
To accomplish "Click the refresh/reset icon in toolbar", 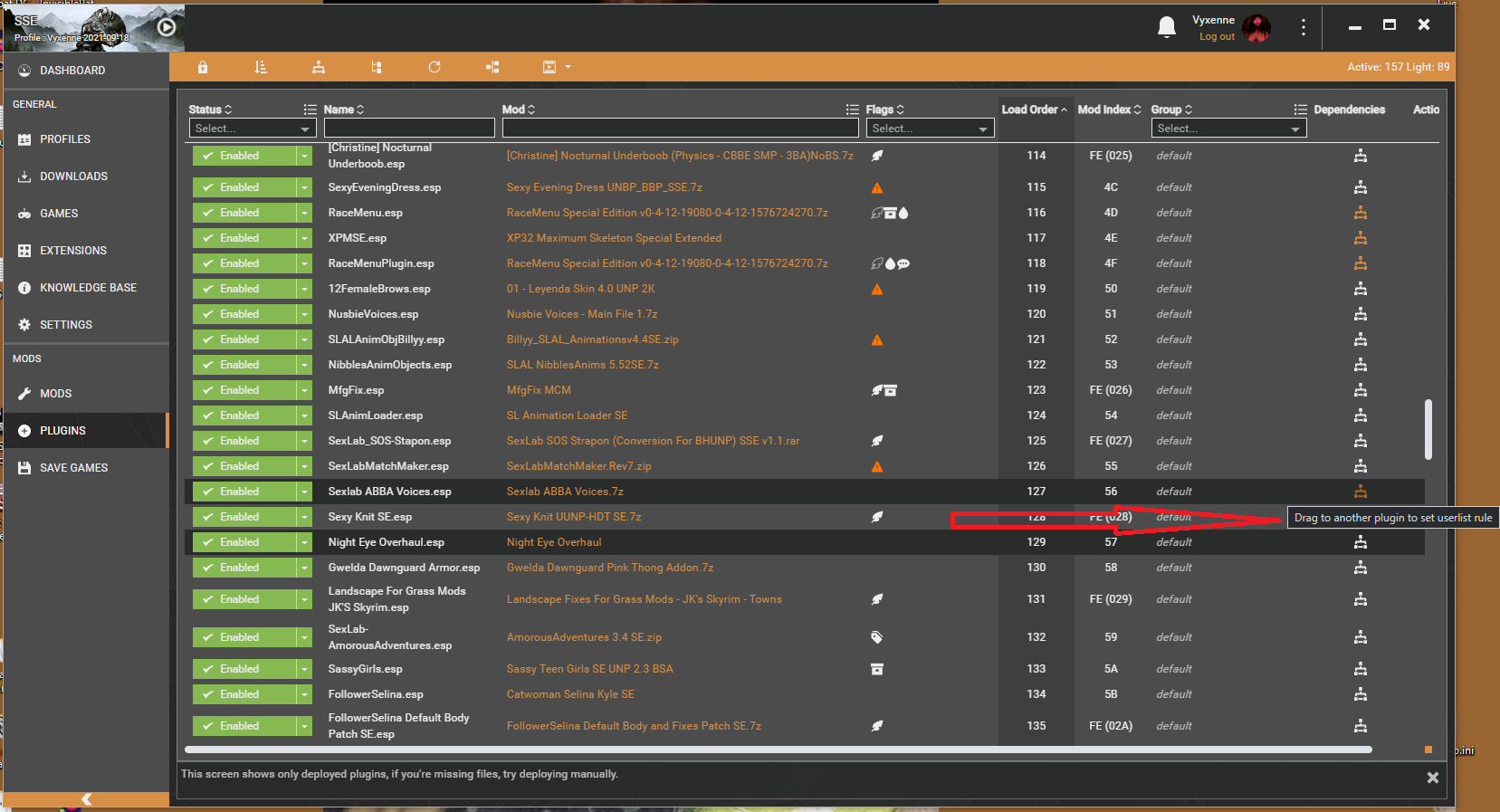I will [x=435, y=67].
